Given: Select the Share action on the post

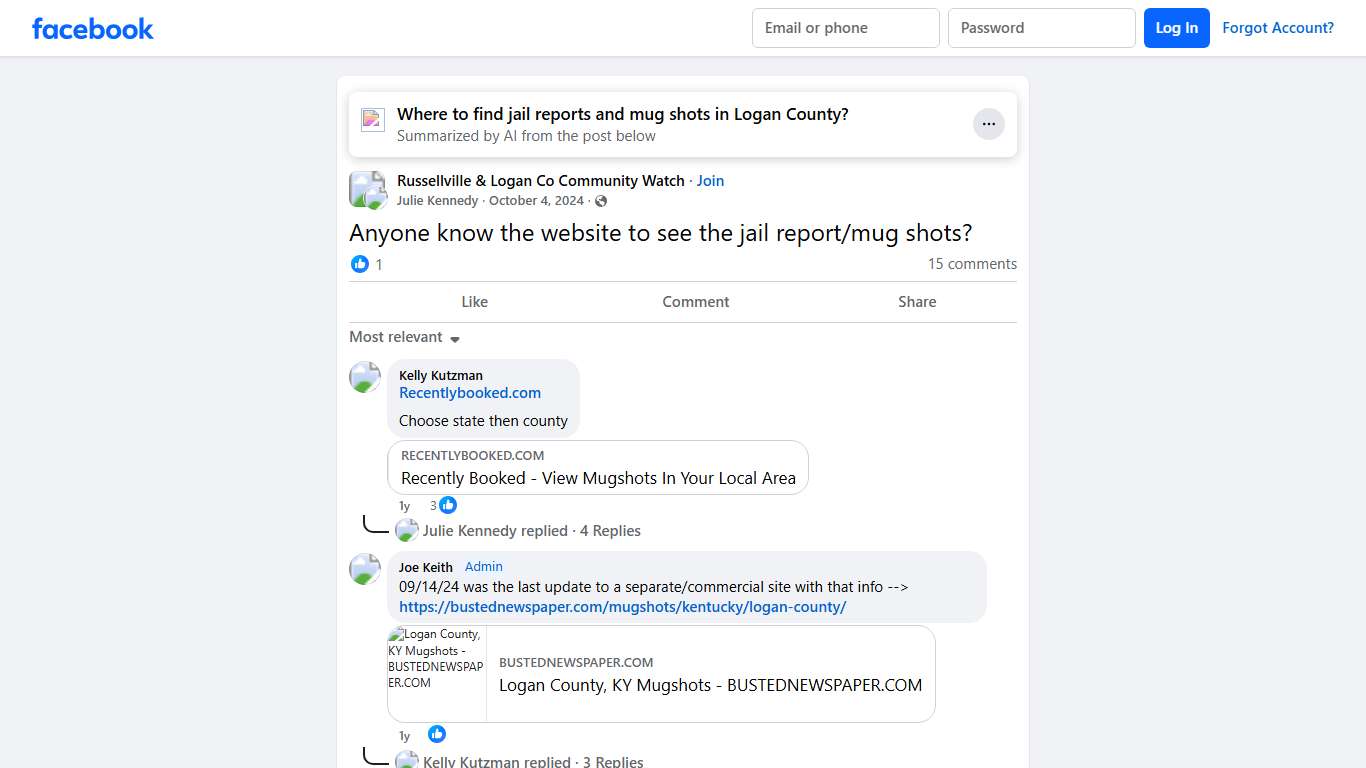Looking at the screenshot, I should tap(916, 301).
